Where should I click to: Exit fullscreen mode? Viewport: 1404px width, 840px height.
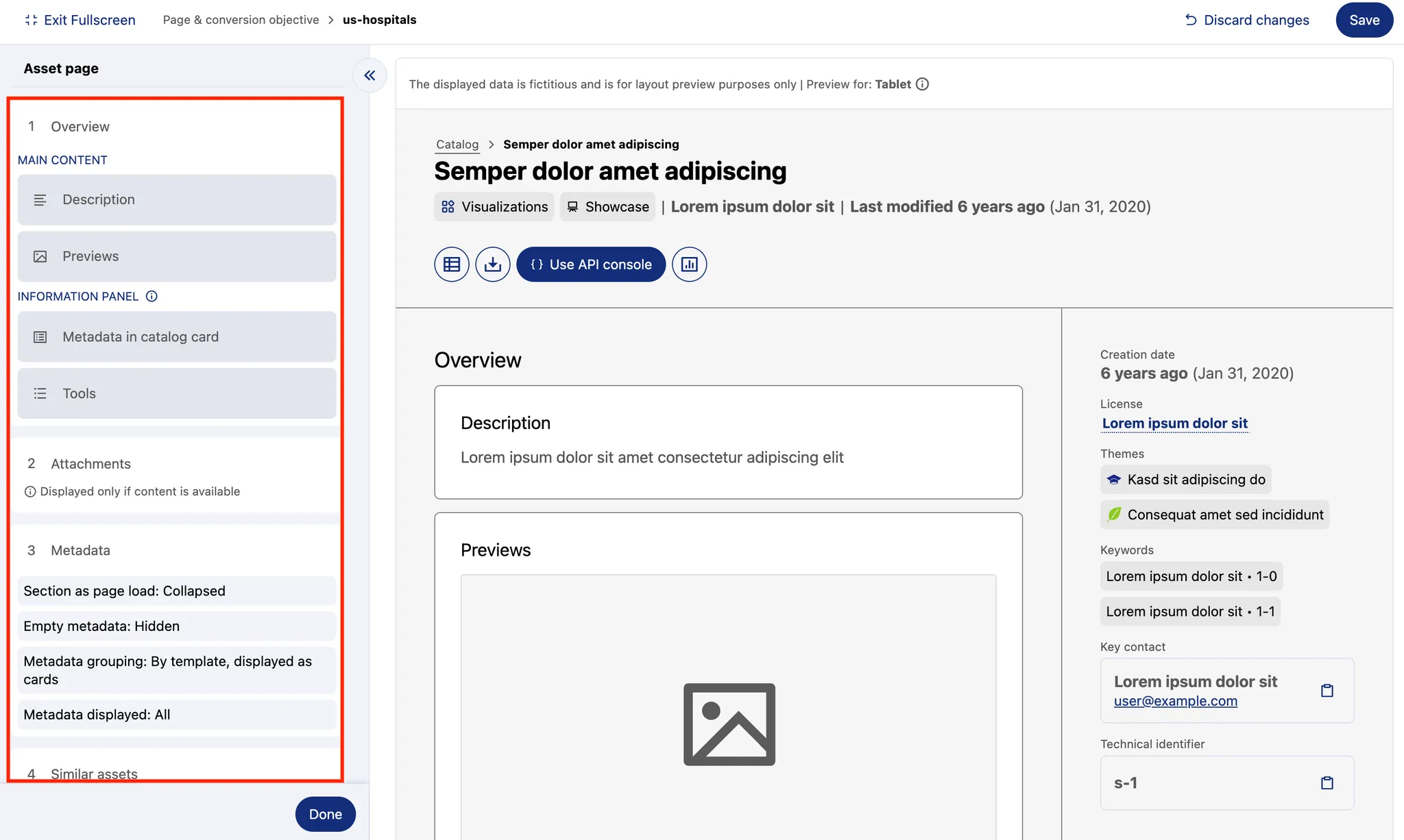click(x=80, y=20)
